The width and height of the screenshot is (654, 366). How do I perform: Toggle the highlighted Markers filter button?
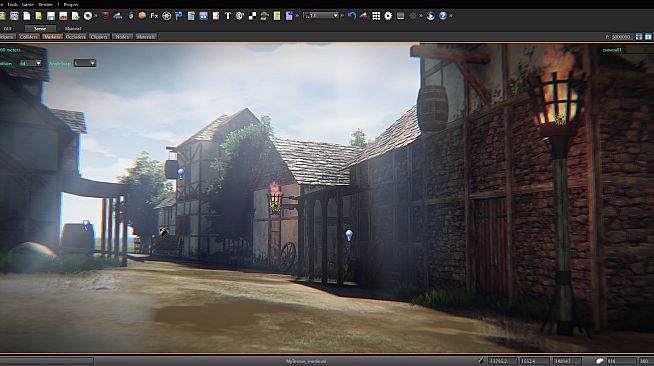click(x=52, y=37)
